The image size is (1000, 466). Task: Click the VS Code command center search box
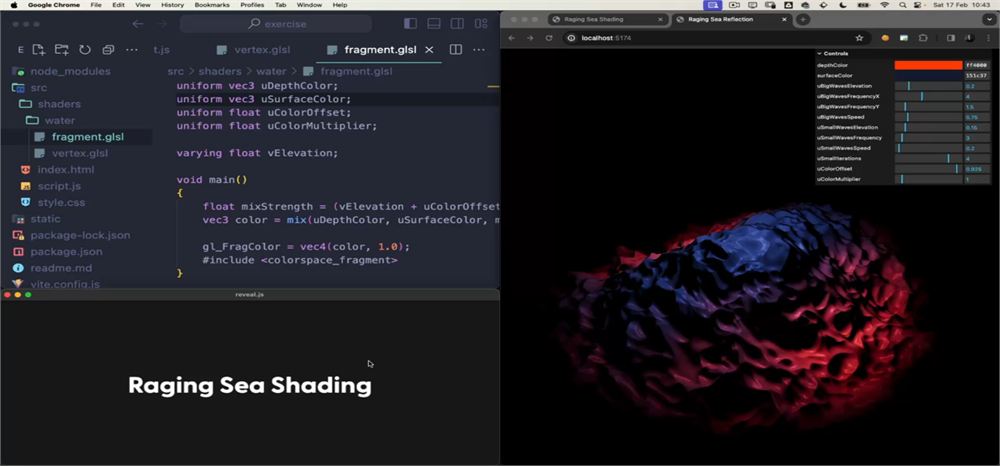pyautogui.click(x=276, y=24)
